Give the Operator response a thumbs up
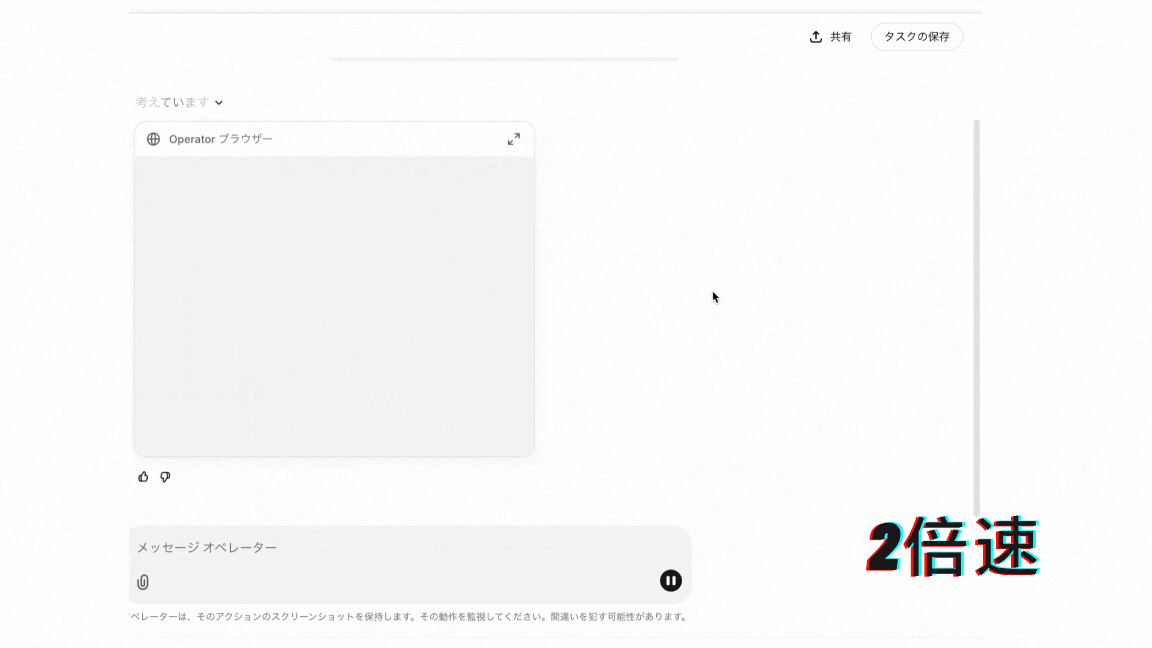Image resolution: width=1152 pixels, height=648 pixels. (x=142, y=477)
